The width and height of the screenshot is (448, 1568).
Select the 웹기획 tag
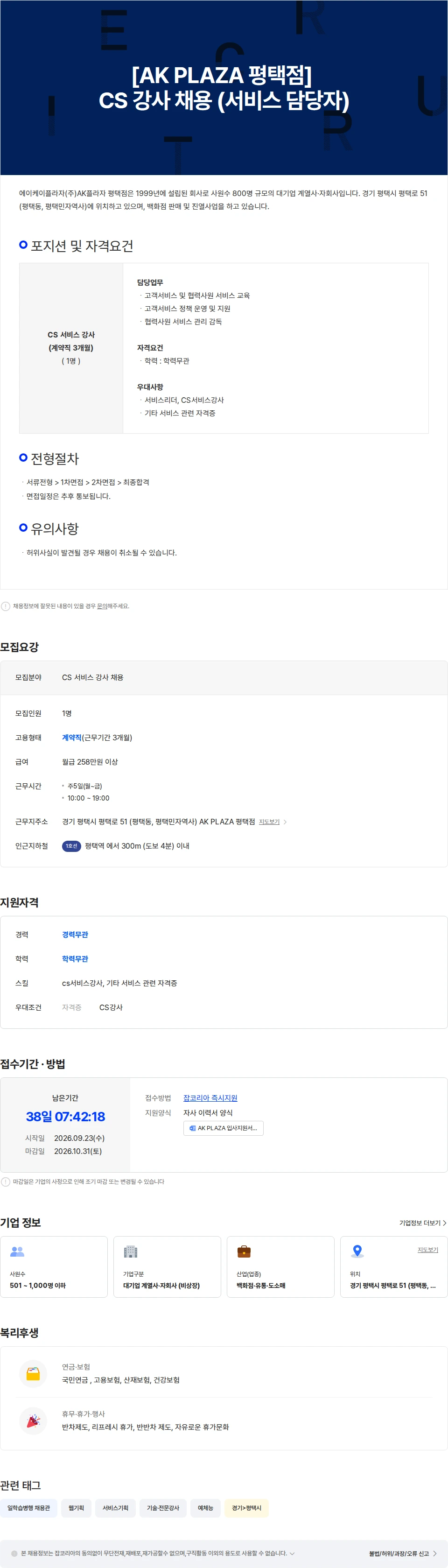[76, 1508]
